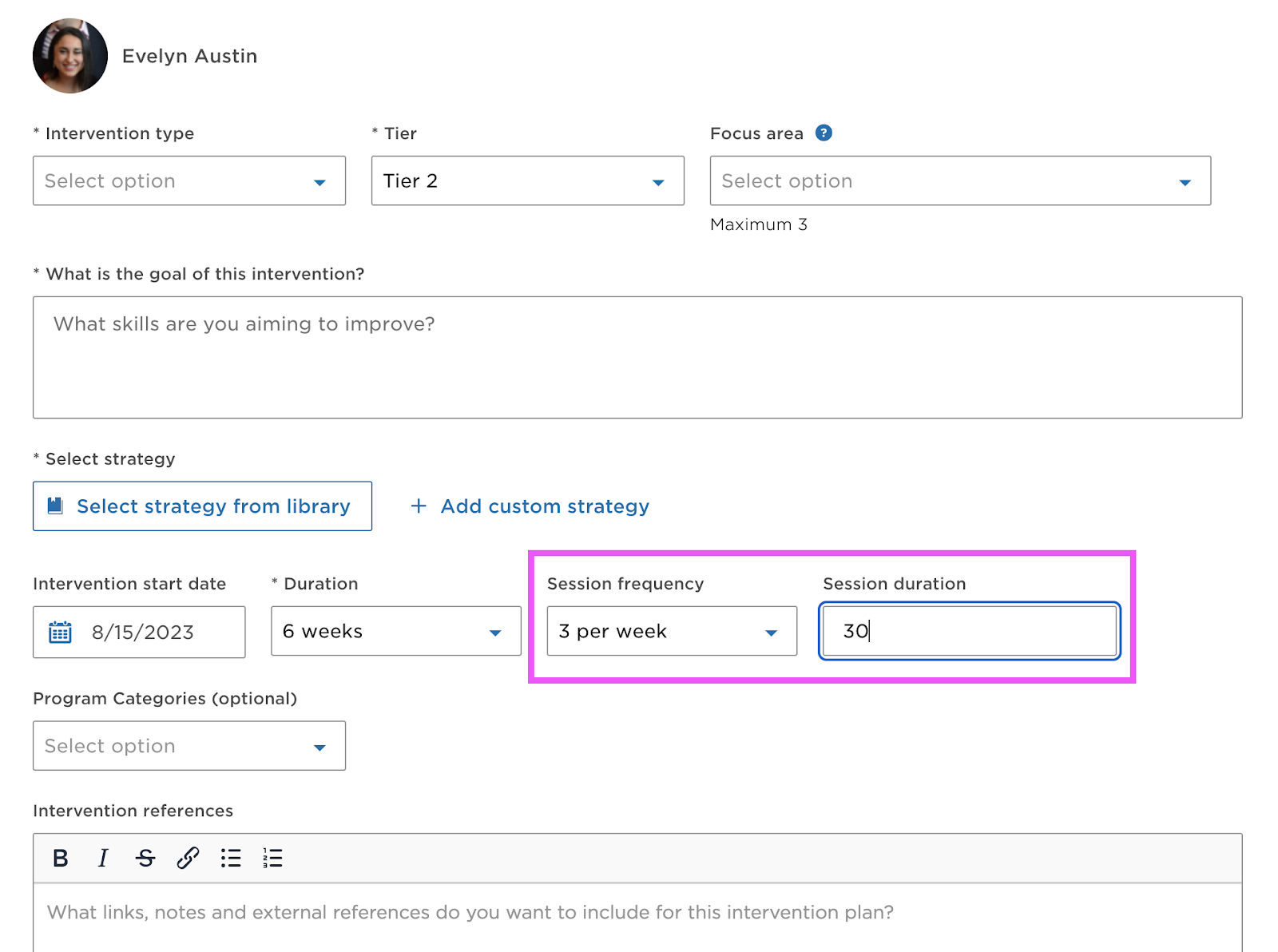Open the Session frequency dropdown

tap(671, 632)
